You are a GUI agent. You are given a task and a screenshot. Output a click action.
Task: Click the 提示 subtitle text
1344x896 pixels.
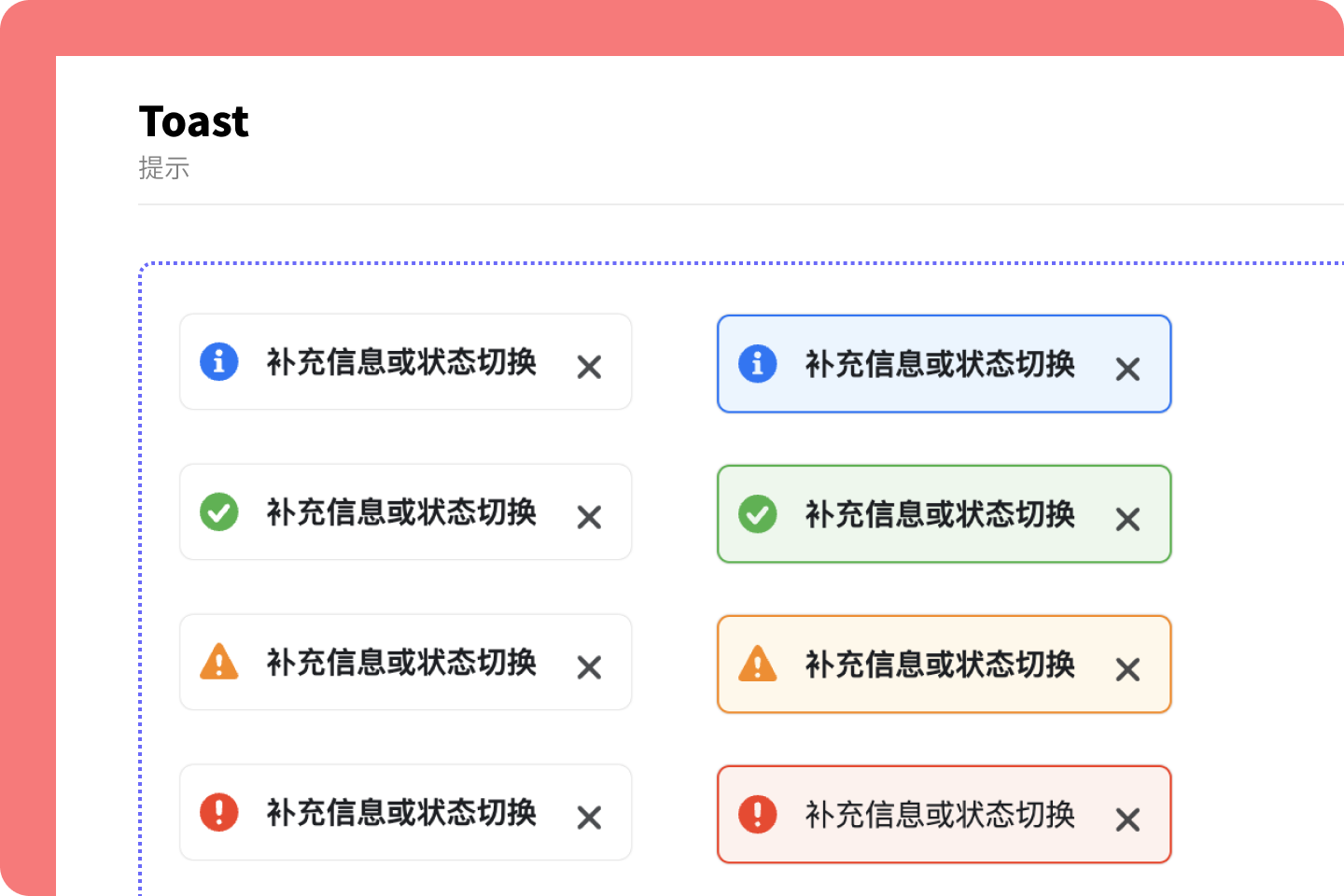pos(164,168)
